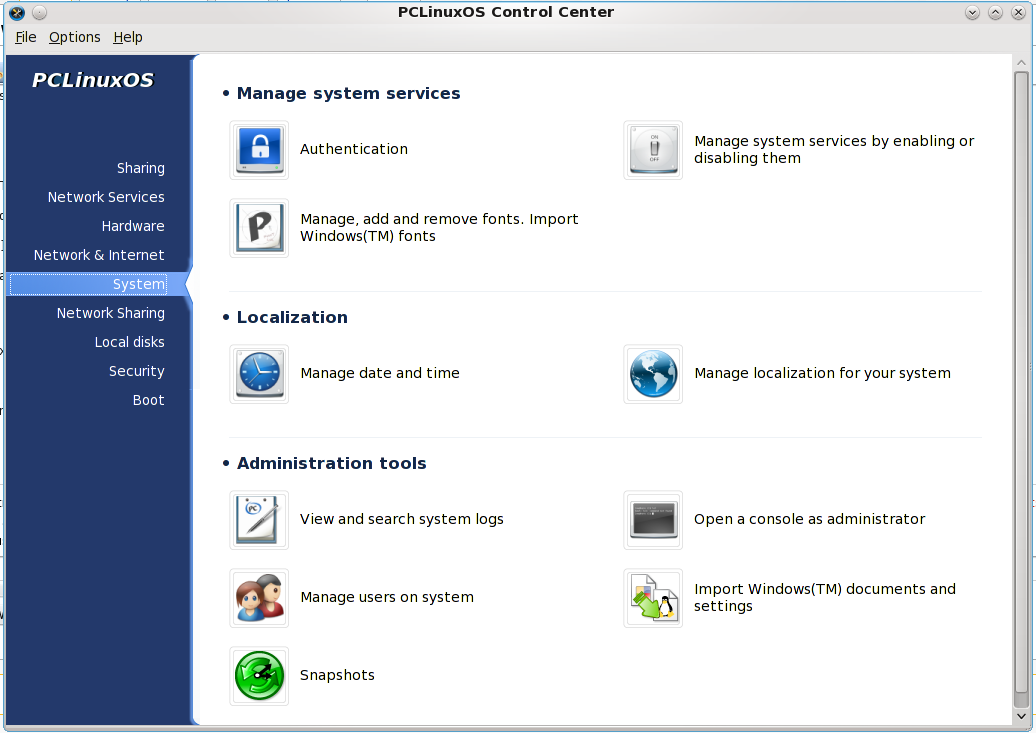This screenshot has width=1036, height=733.
Task: Click the 'Manage system services' section heading
Action: 348,93
